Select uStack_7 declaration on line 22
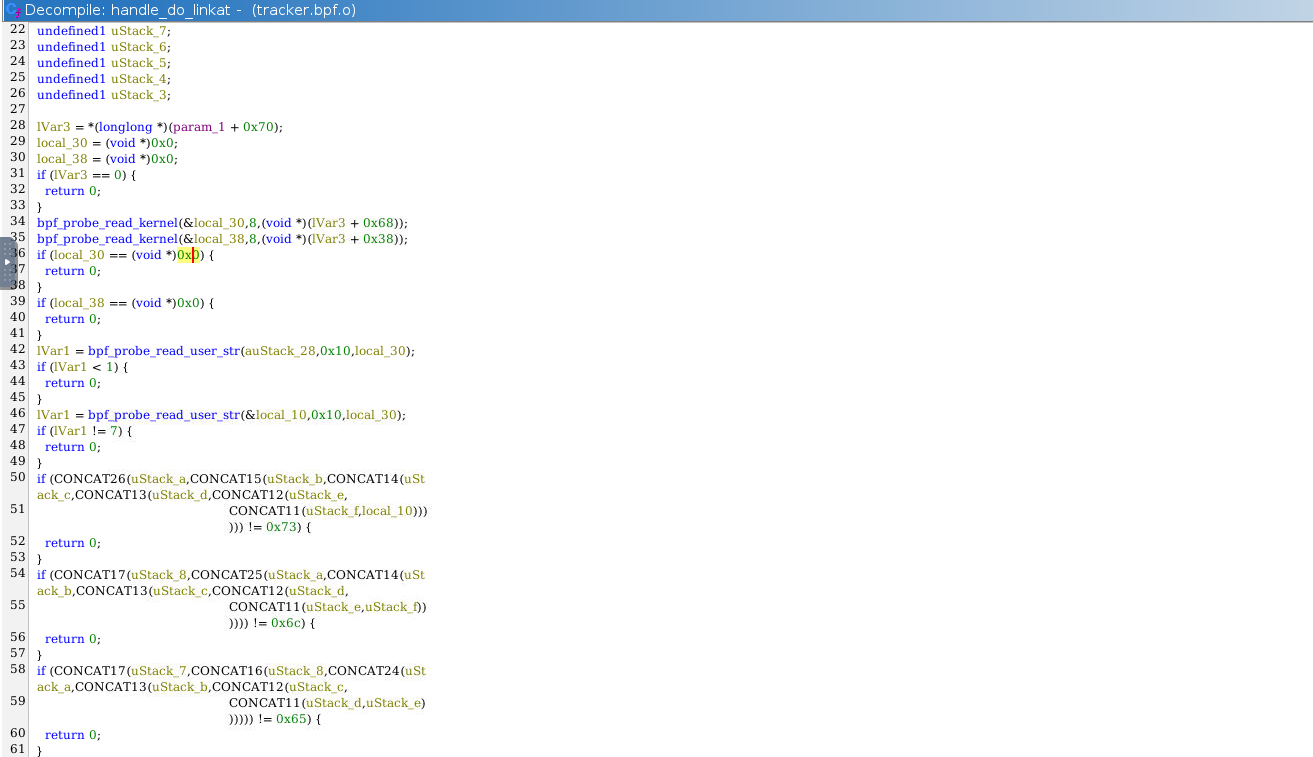This screenshot has height=757, width=1313. tap(139, 31)
